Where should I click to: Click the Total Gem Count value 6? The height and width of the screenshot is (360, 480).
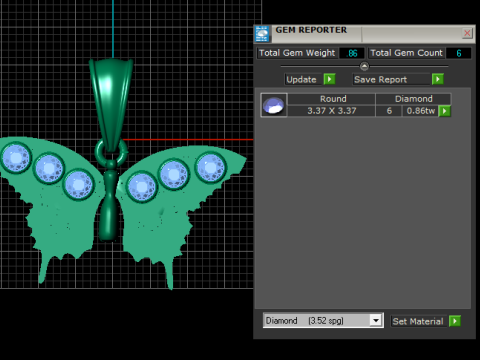click(x=459, y=53)
